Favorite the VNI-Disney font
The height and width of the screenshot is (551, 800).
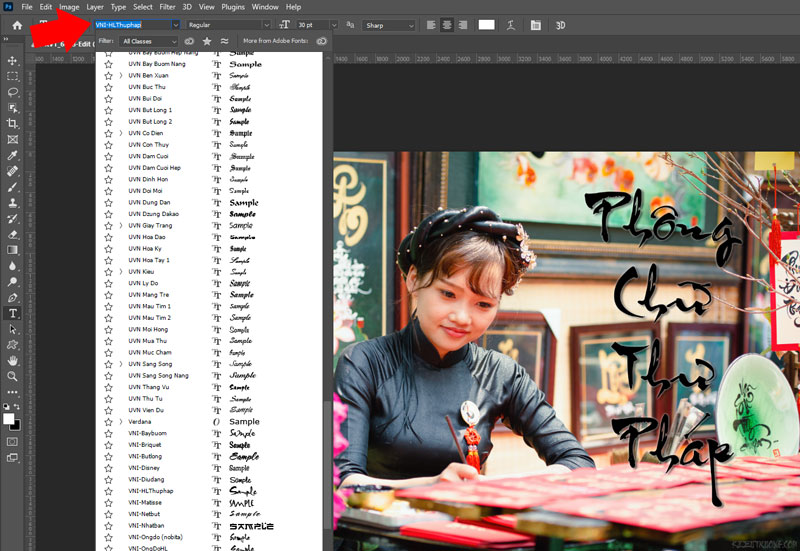pos(108,468)
